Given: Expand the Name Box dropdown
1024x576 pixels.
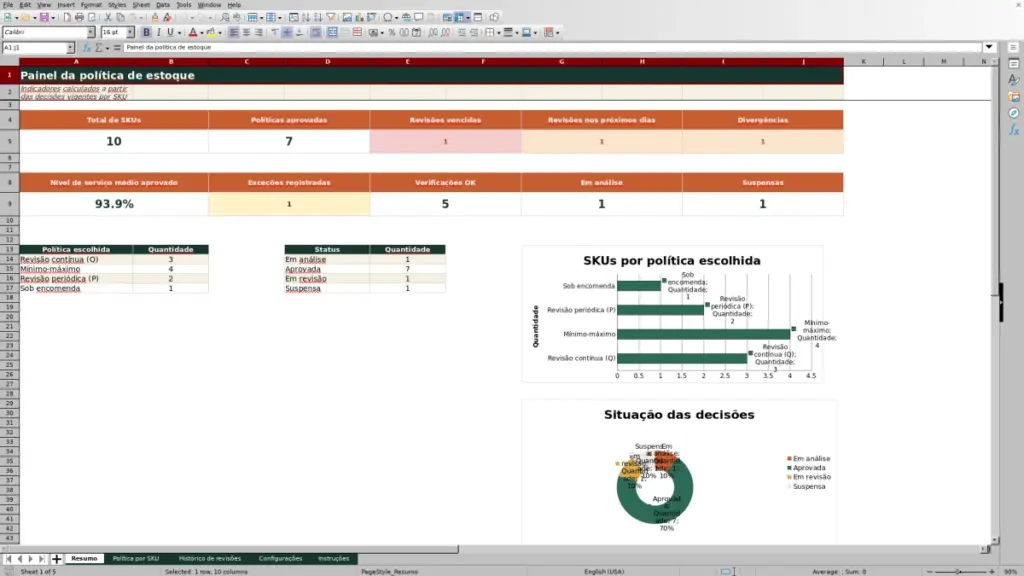Looking at the screenshot, I should pyautogui.click(x=70, y=48).
